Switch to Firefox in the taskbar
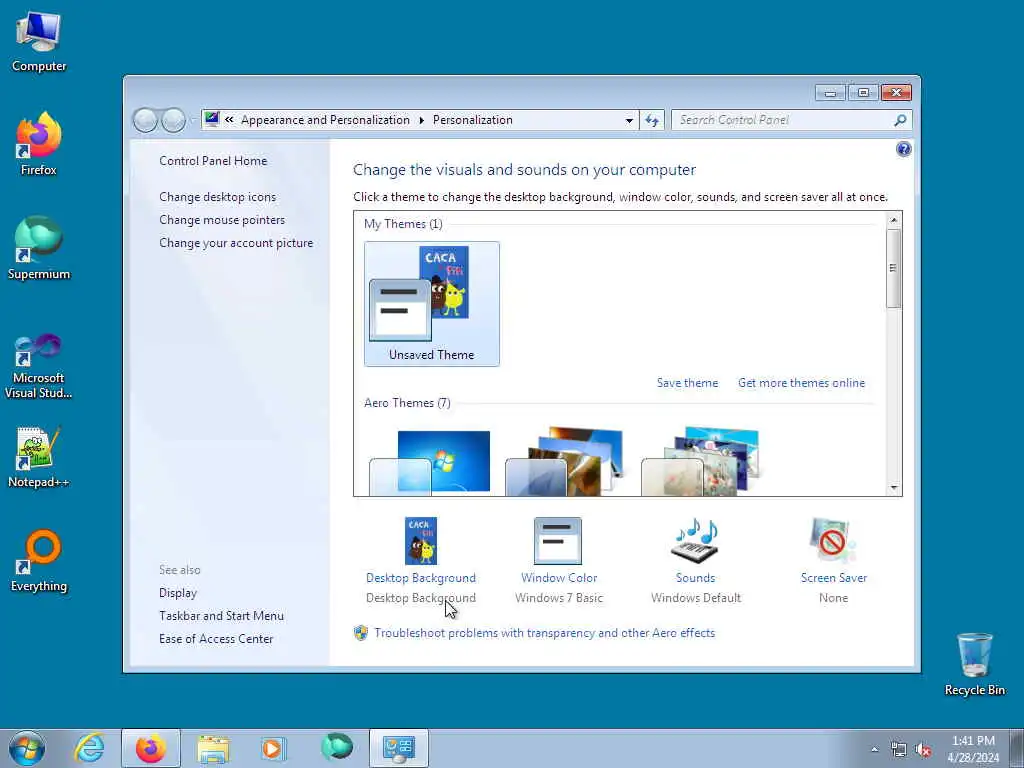Screen dimensions: 1024x768 pyautogui.click(x=151, y=748)
